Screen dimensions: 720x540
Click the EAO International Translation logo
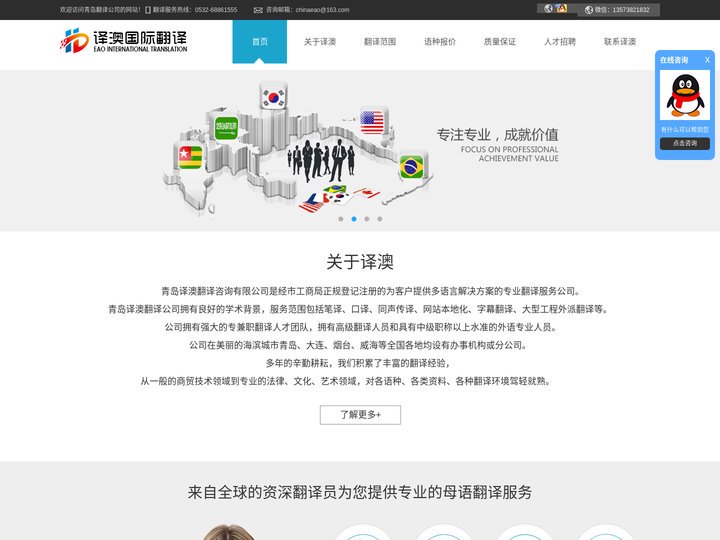click(x=124, y=41)
